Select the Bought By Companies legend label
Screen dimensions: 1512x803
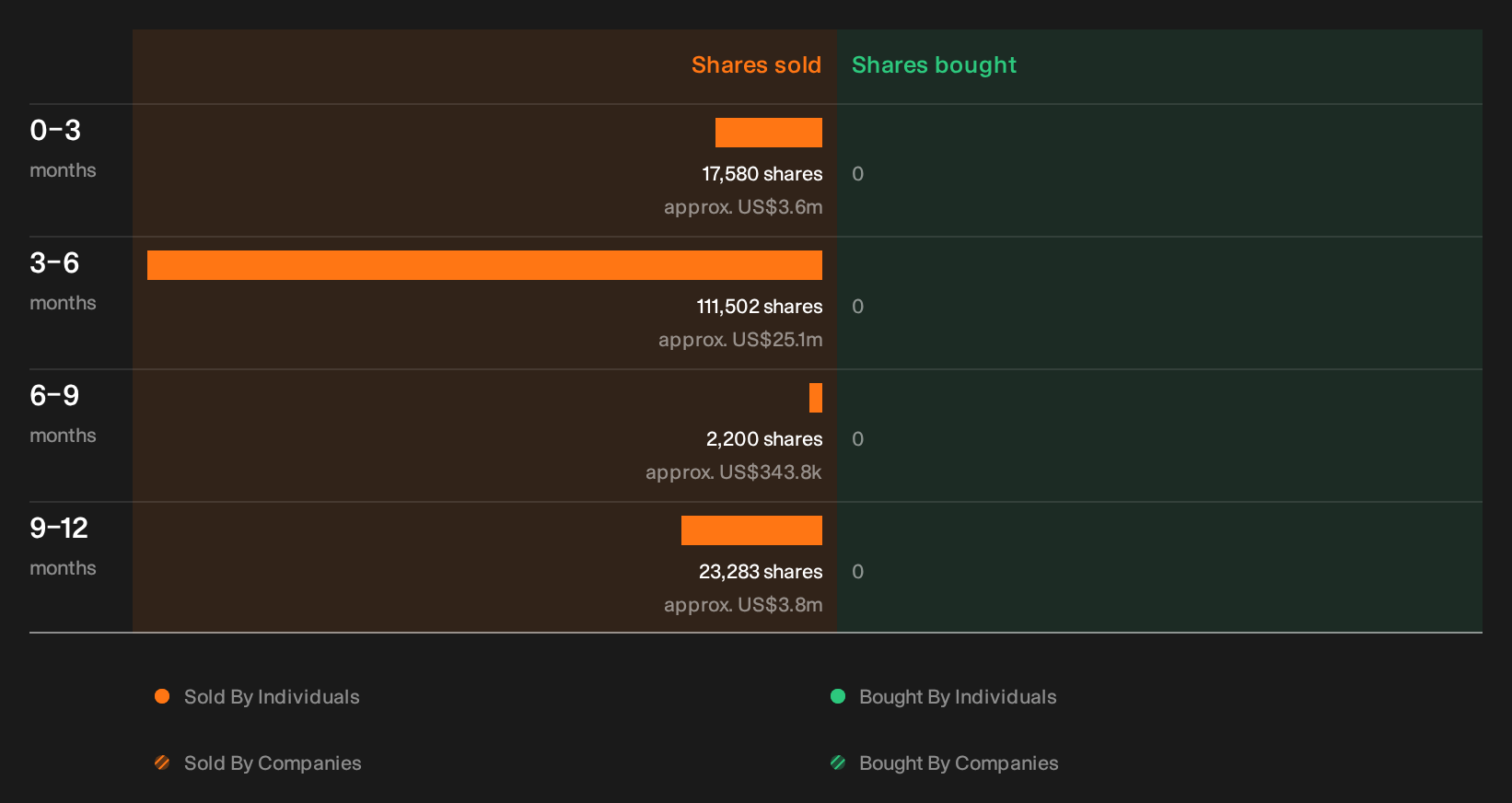(x=959, y=763)
